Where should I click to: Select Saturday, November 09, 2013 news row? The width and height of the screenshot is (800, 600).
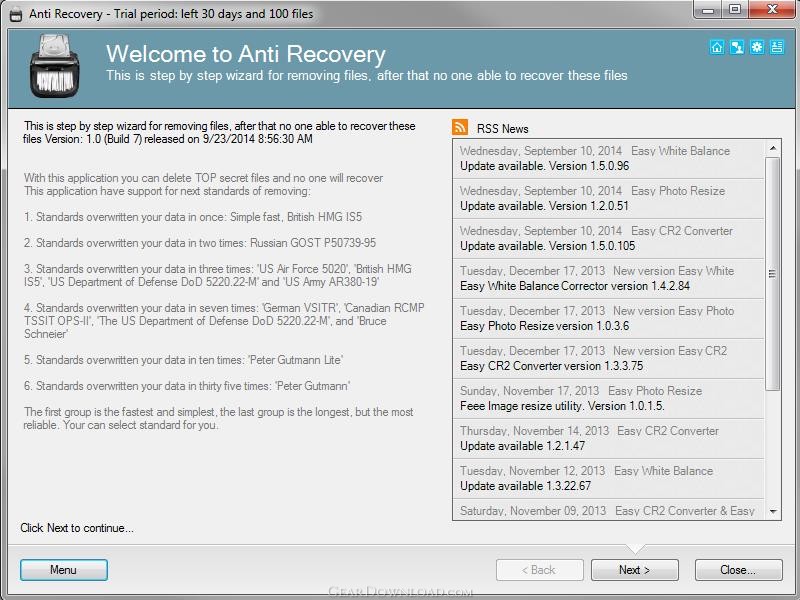(x=608, y=510)
